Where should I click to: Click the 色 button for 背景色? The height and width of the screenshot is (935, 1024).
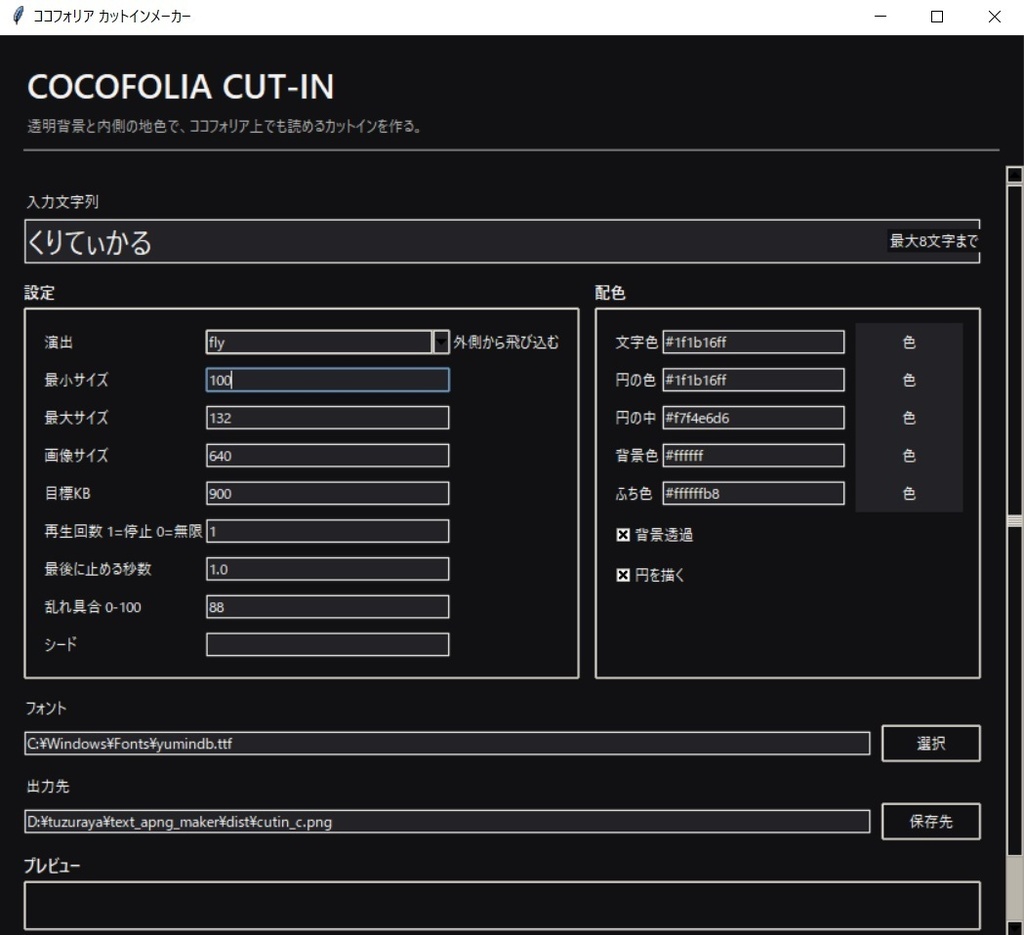pos(908,456)
